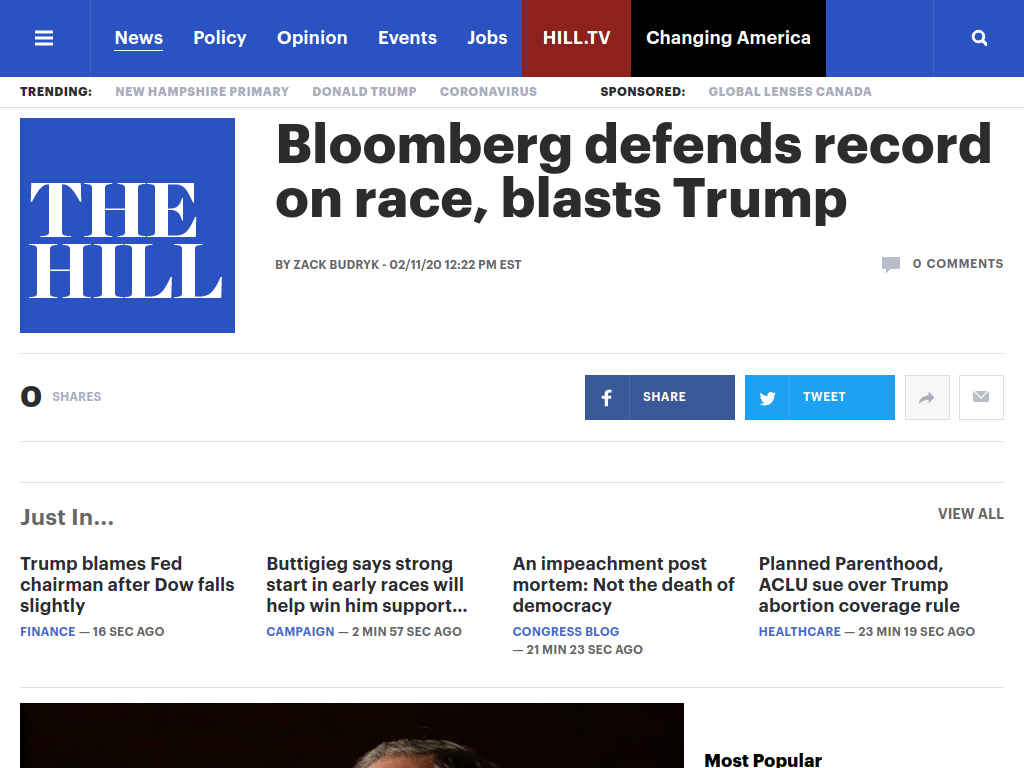Open the hamburger menu icon
The width and height of the screenshot is (1024, 768).
[44, 38]
